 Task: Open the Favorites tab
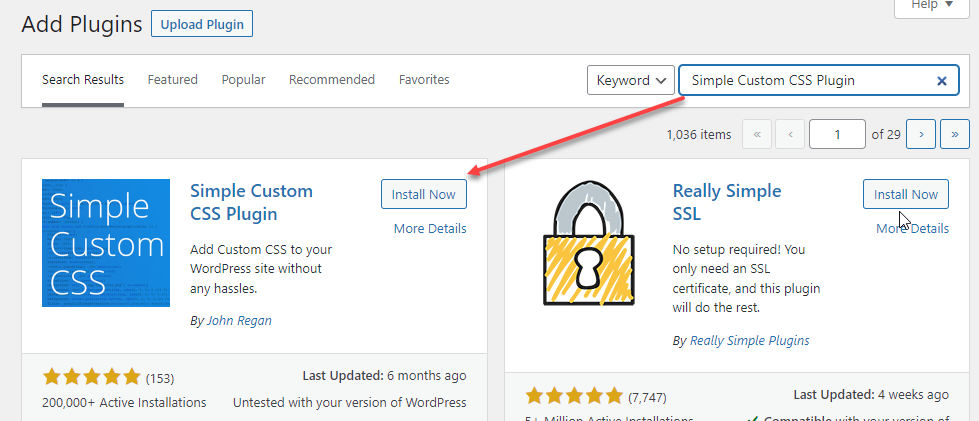[x=424, y=80]
